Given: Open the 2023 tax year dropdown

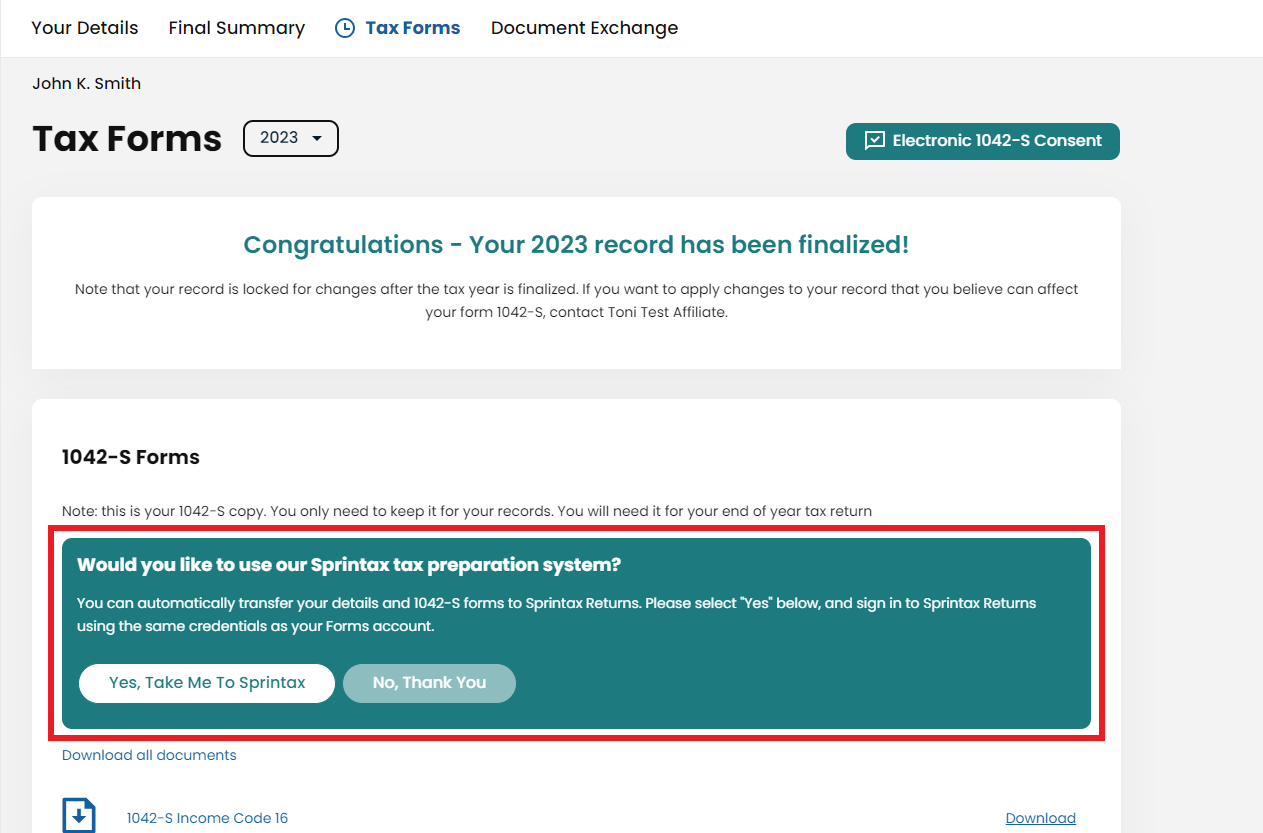Looking at the screenshot, I should [x=291, y=138].
